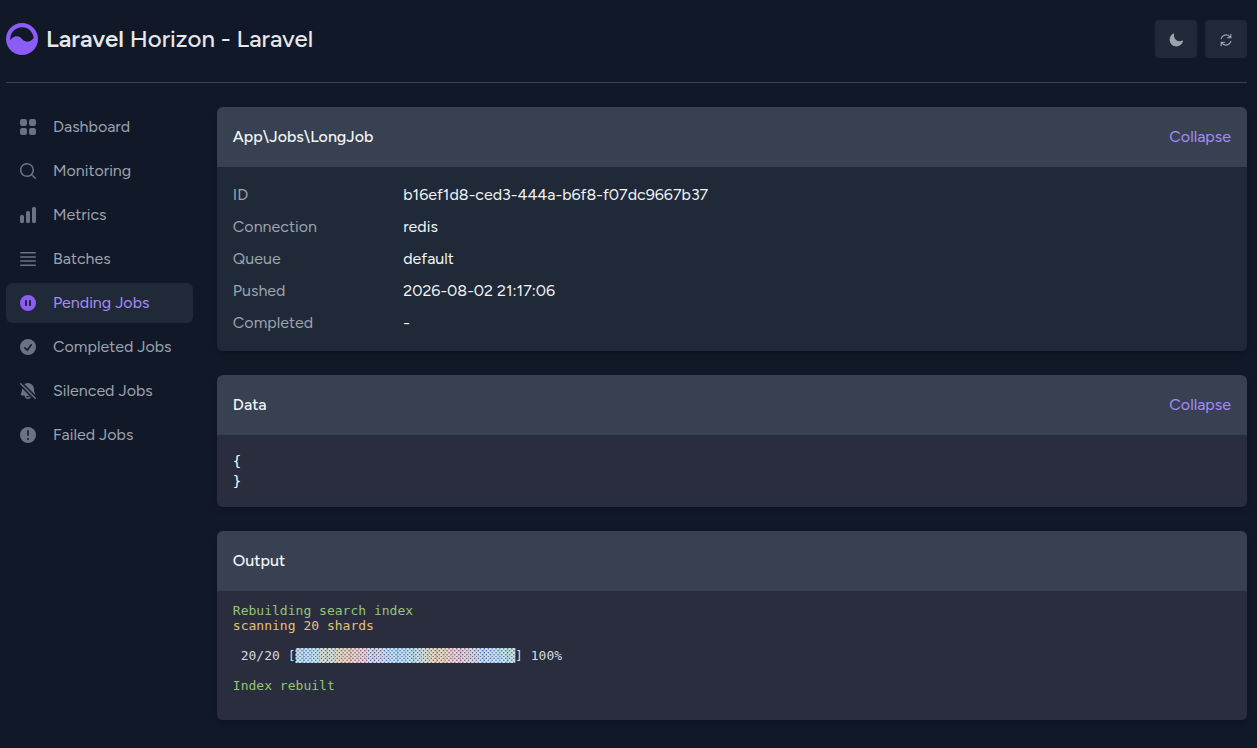
Task: Open the Metrics page
Action: 99,215
